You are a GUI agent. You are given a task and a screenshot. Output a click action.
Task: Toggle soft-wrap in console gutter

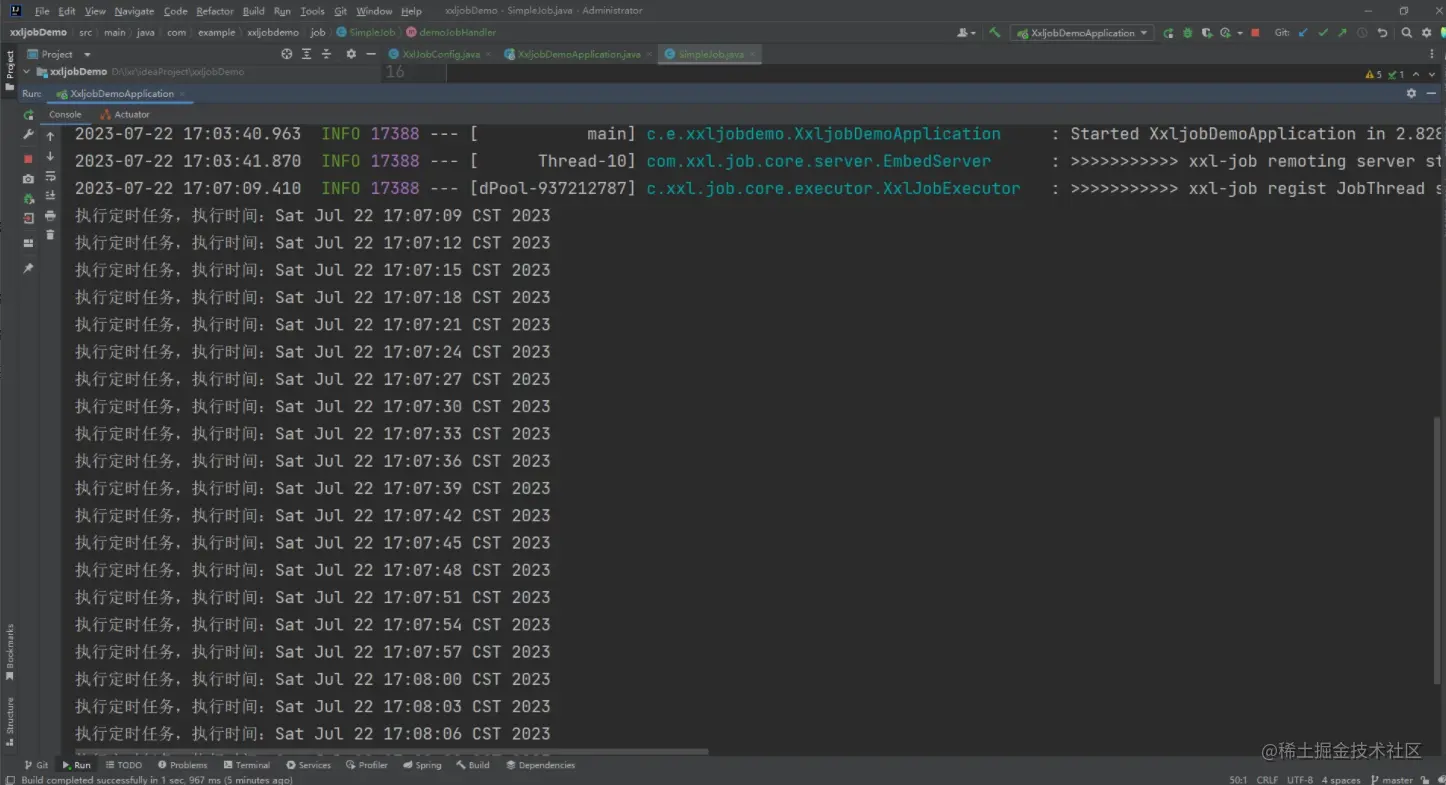click(50, 176)
